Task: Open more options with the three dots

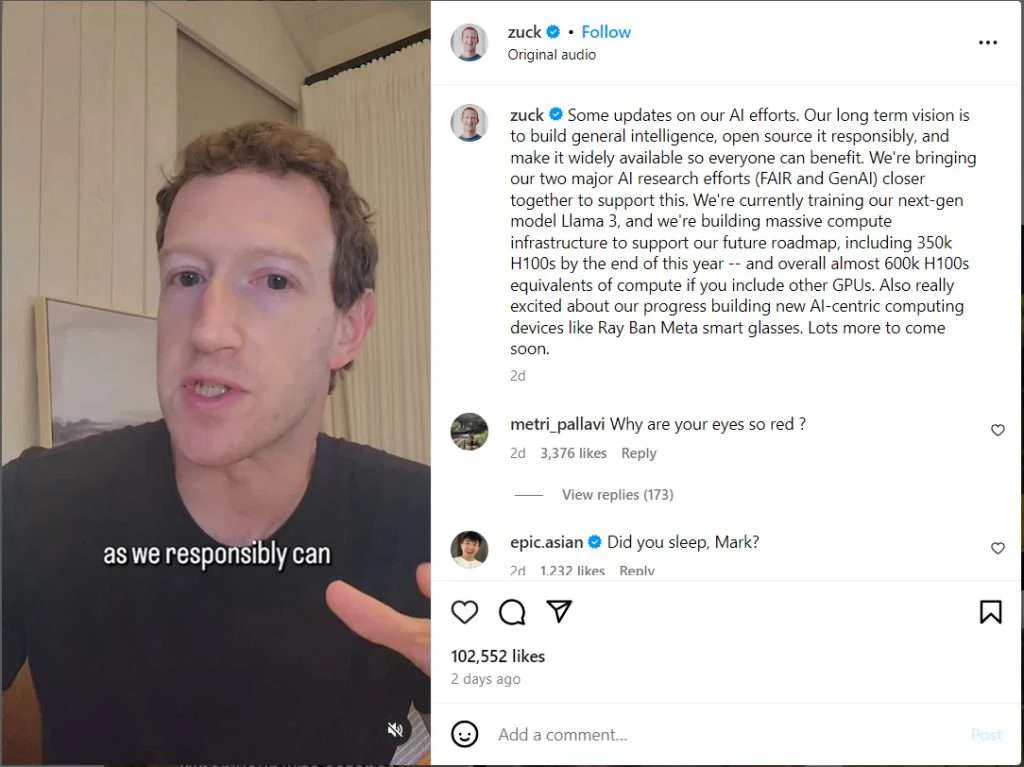Action: (x=987, y=42)
